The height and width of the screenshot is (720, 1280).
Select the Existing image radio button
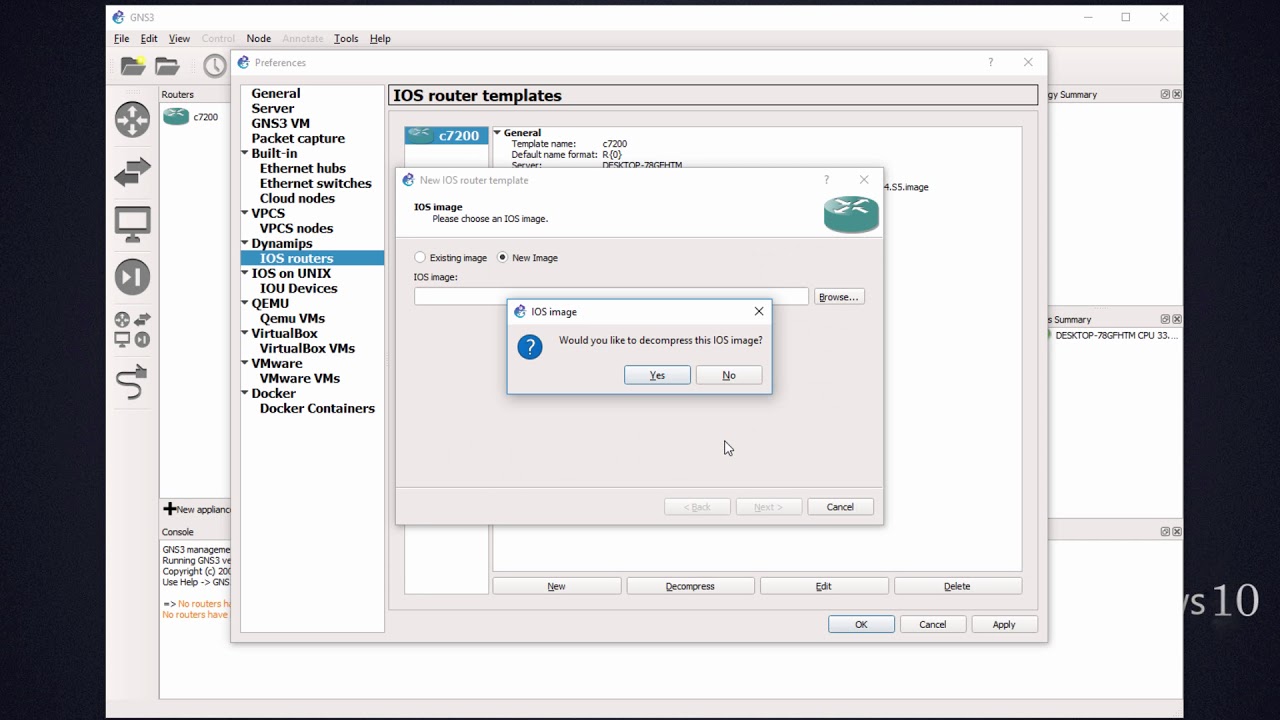[x=450, y=257]
